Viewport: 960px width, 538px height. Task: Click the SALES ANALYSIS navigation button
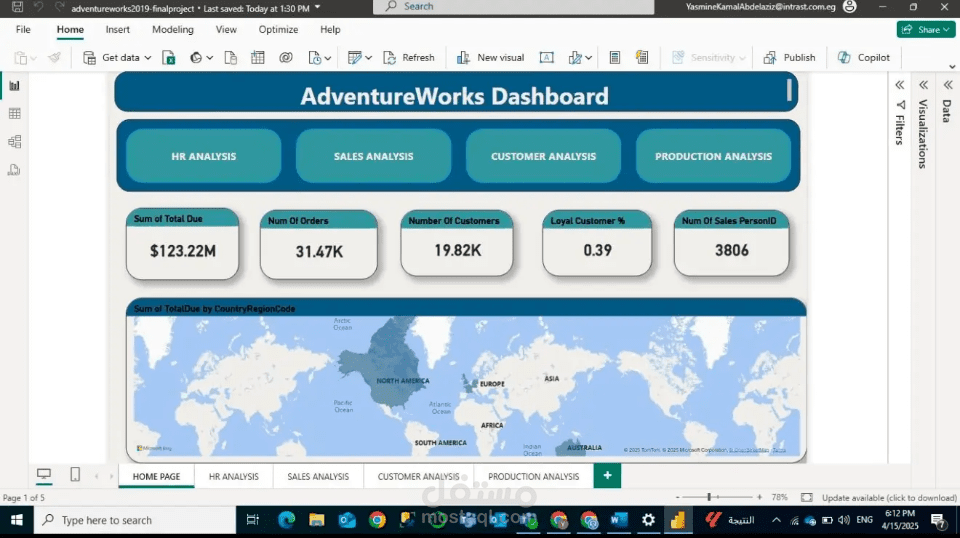[x=373, y=156]
